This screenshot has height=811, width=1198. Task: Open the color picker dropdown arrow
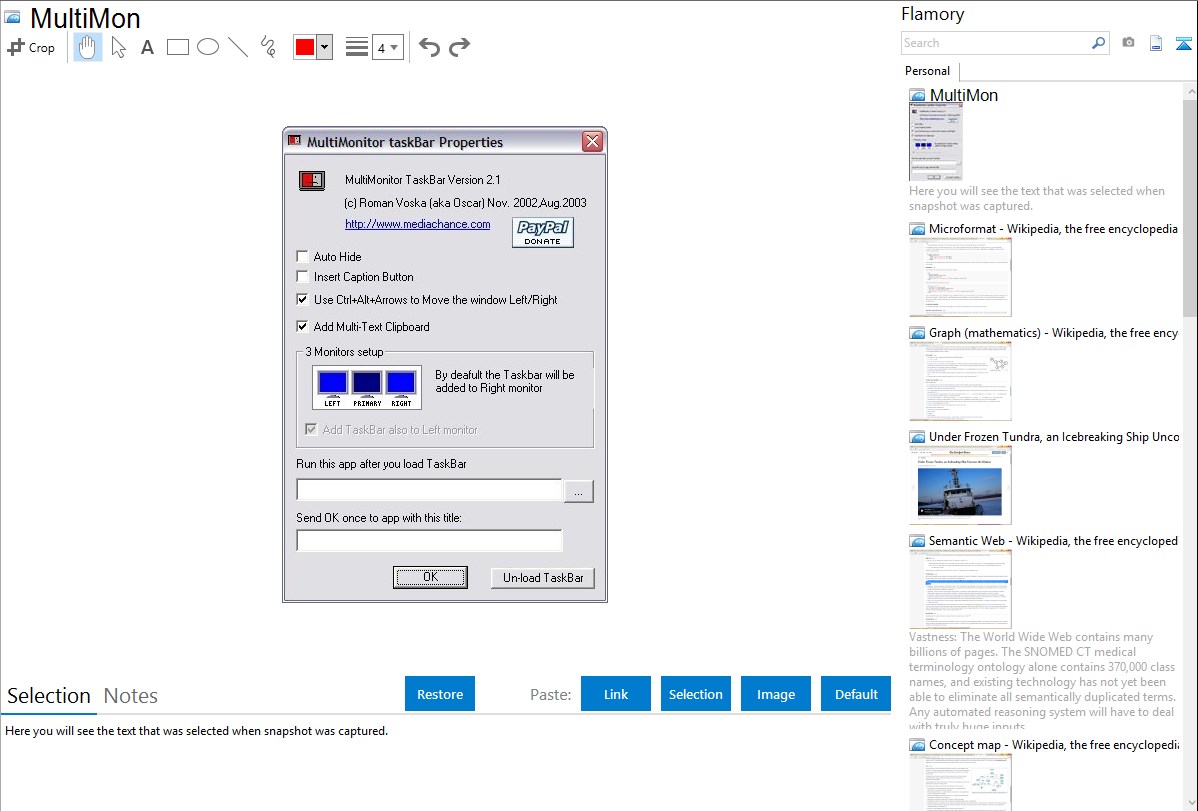pos(324,47)
